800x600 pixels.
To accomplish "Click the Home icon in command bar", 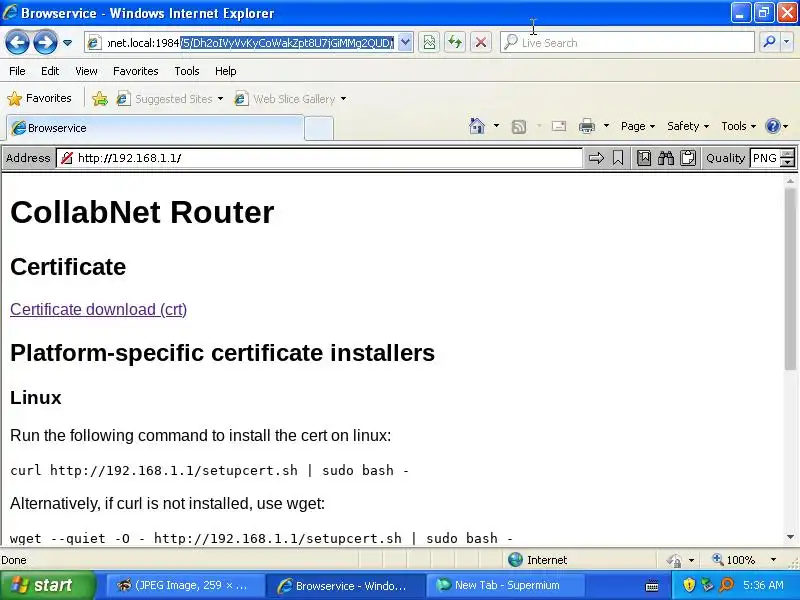I will click(x=477, y=126).
